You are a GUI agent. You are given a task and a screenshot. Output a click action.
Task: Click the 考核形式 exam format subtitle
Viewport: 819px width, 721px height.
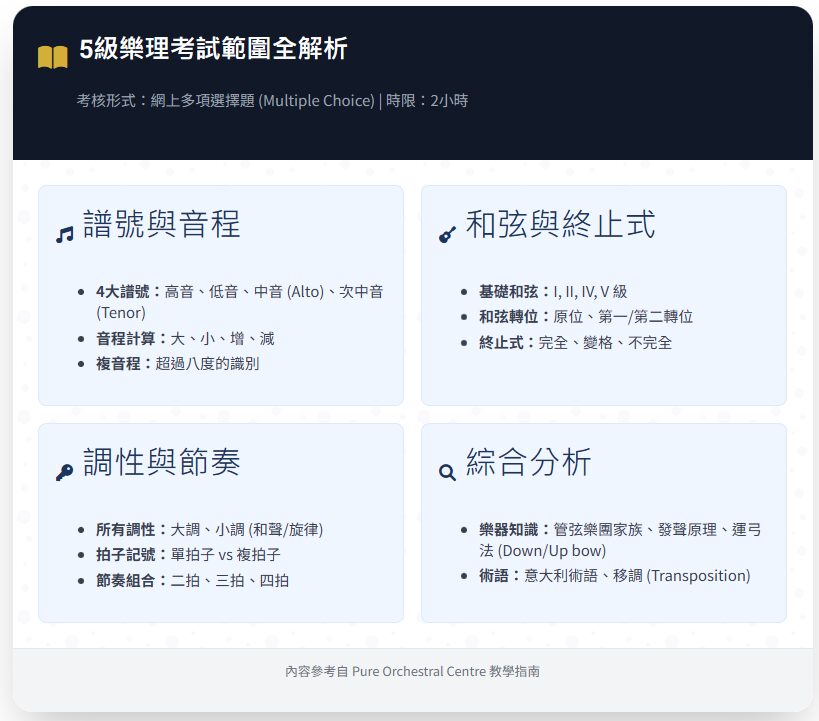point(272,101)
